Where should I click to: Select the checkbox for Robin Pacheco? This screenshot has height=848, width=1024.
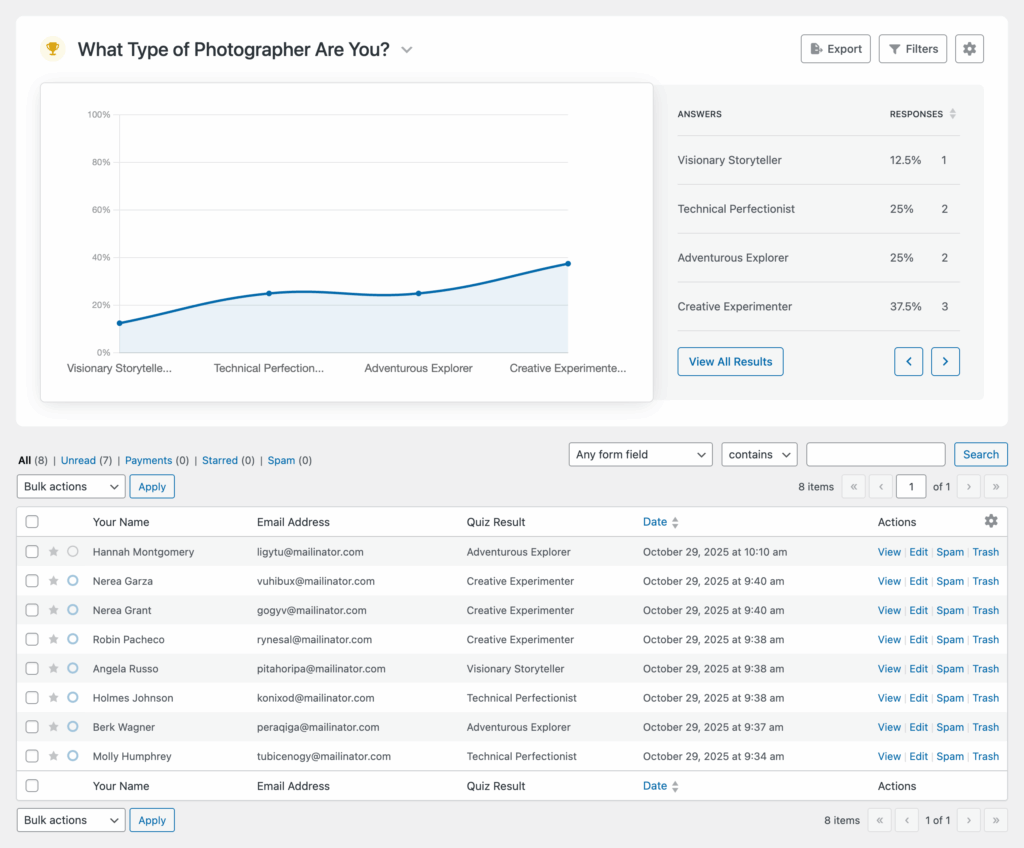tap(32, 639)
